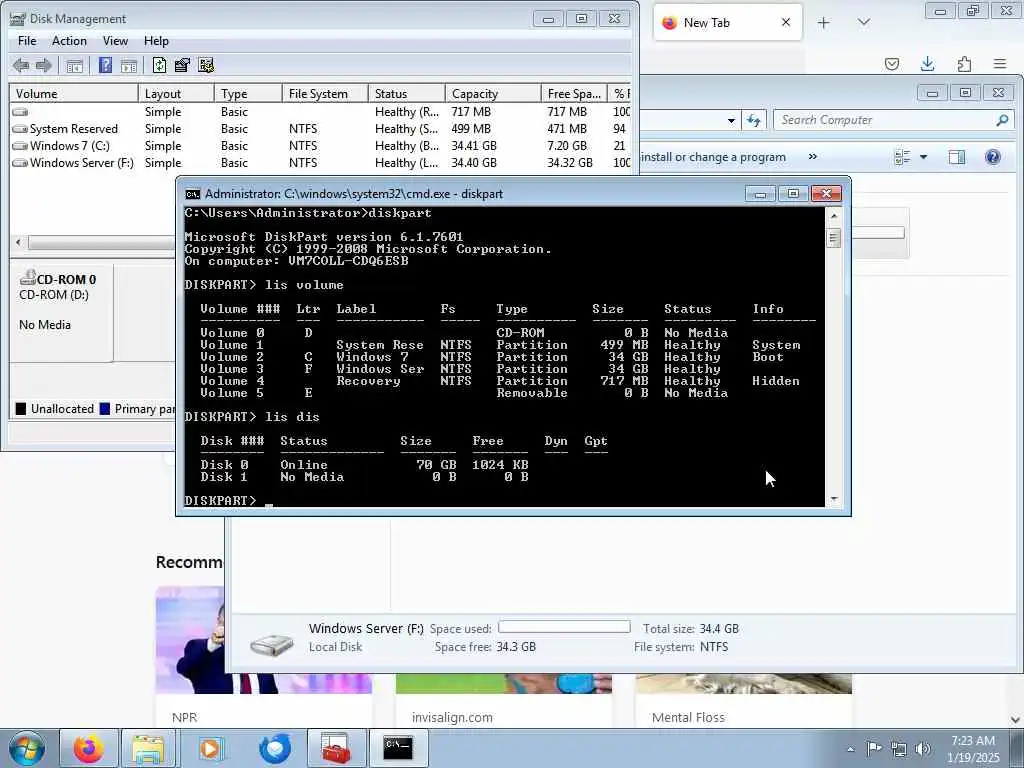Open the Pocket icon in Firefox toolbar
The width and height of the screenshot is (1024, 768).
pos(891,64)
